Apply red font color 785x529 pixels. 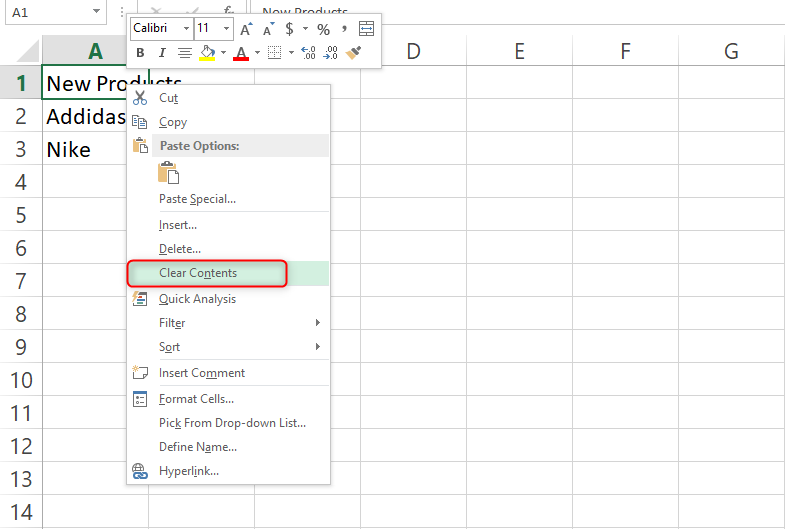click(241, 53)
